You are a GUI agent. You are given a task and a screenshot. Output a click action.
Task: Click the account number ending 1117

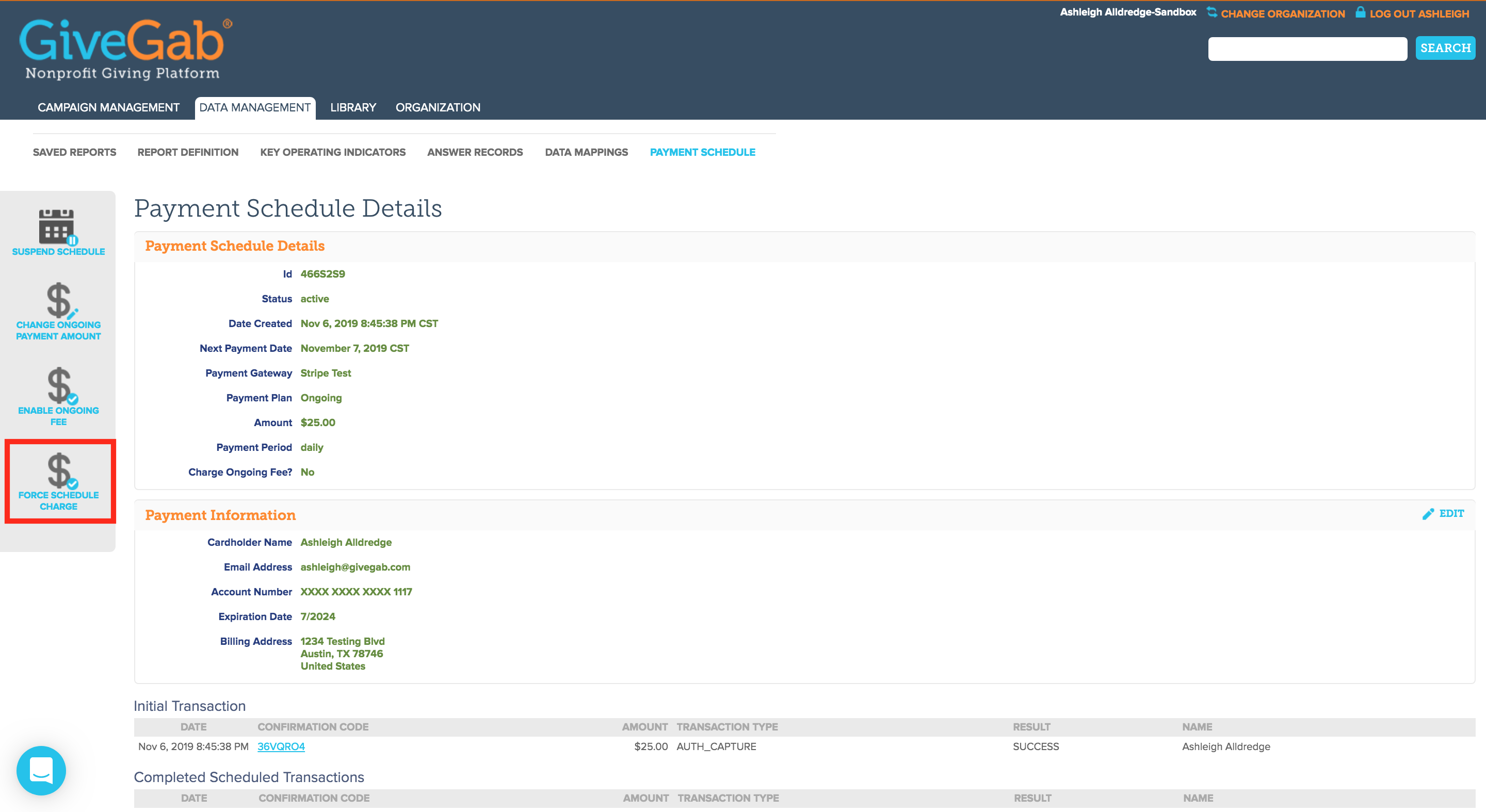click(356, 592)
